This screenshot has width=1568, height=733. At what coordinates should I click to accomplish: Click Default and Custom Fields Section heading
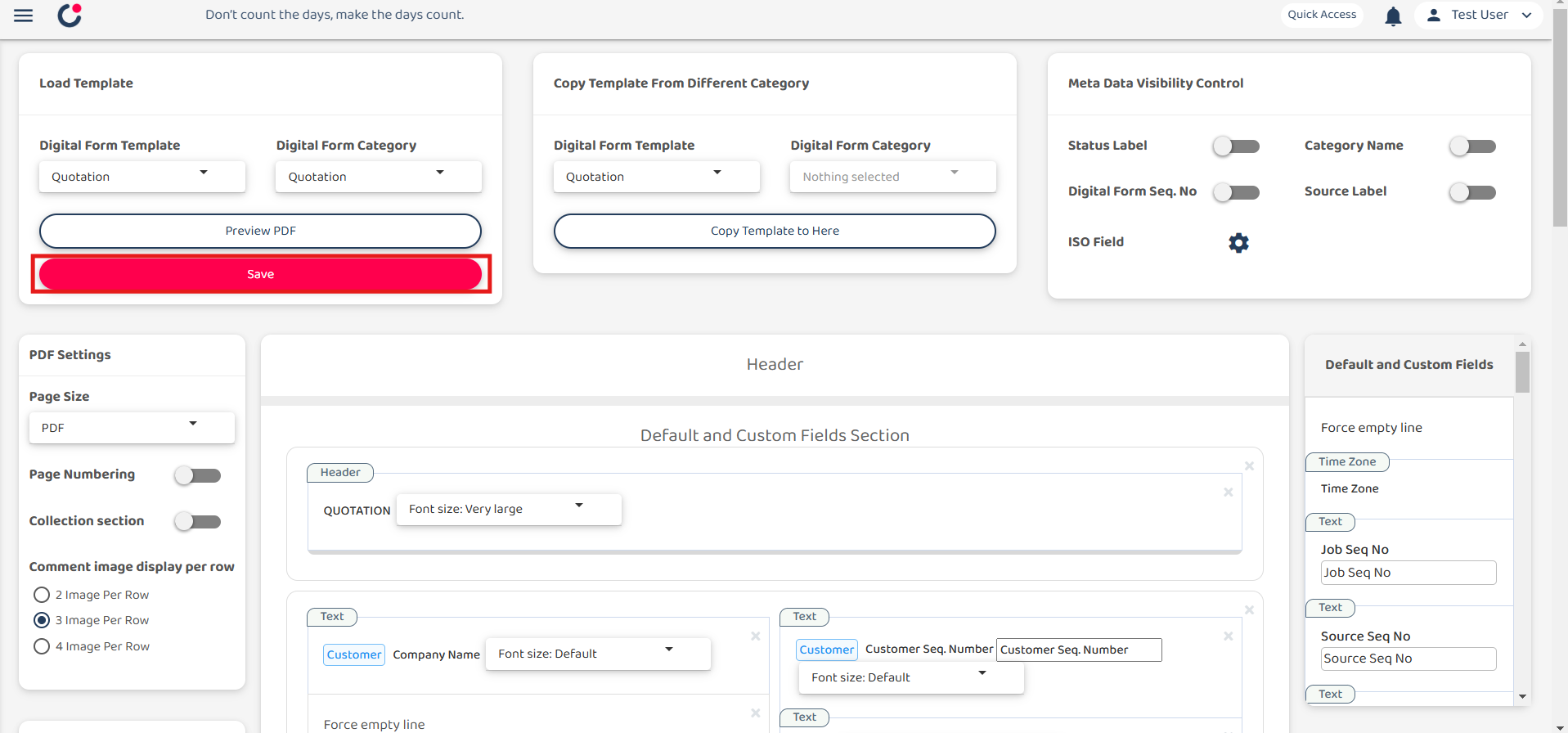(775, 435)
